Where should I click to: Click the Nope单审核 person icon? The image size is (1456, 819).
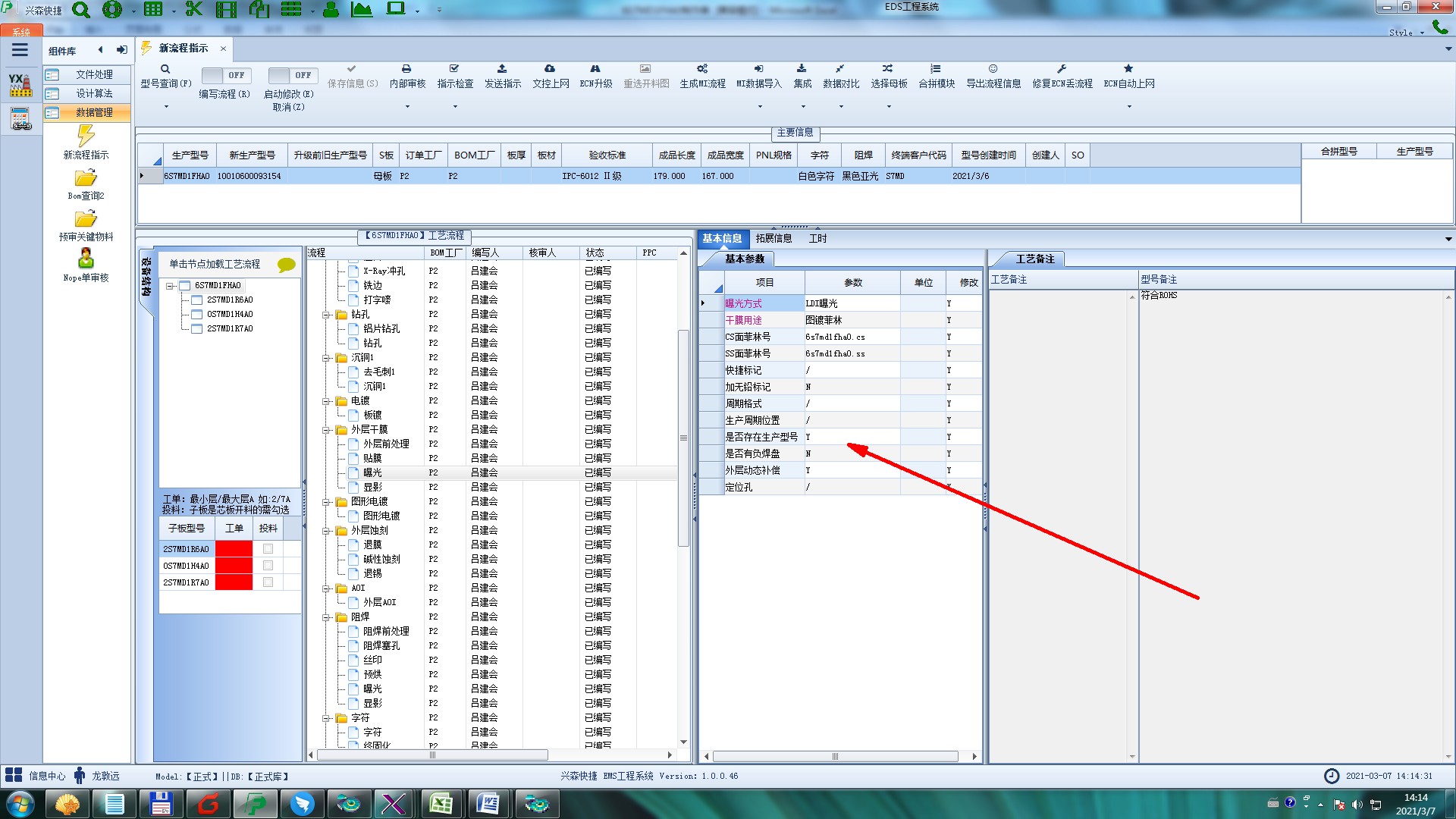click(86, 259)
